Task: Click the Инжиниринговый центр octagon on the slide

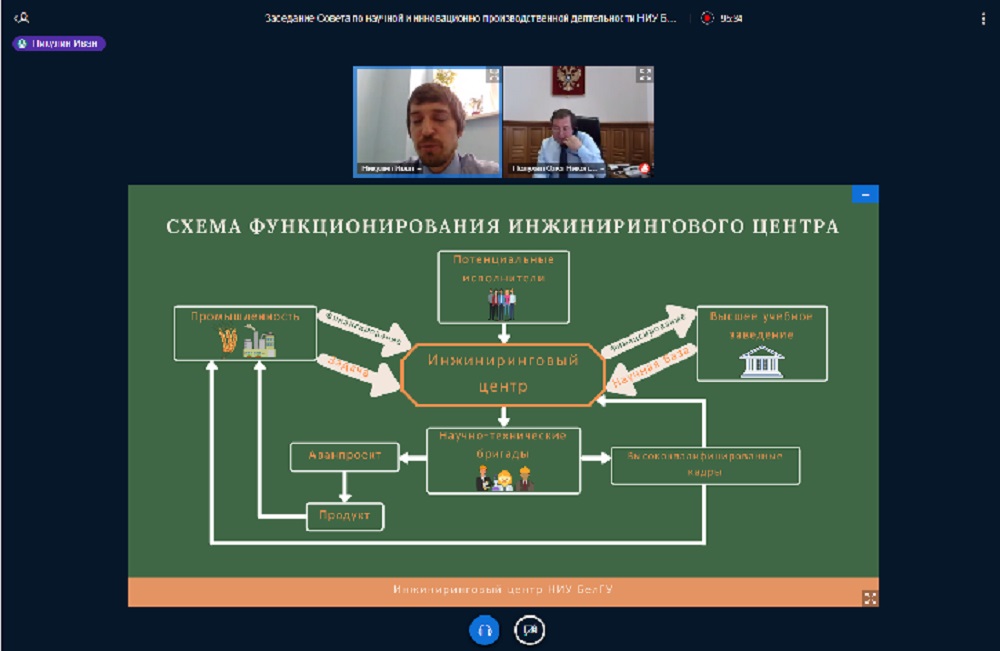Action: pyautogui.click(x=503, y=372)
